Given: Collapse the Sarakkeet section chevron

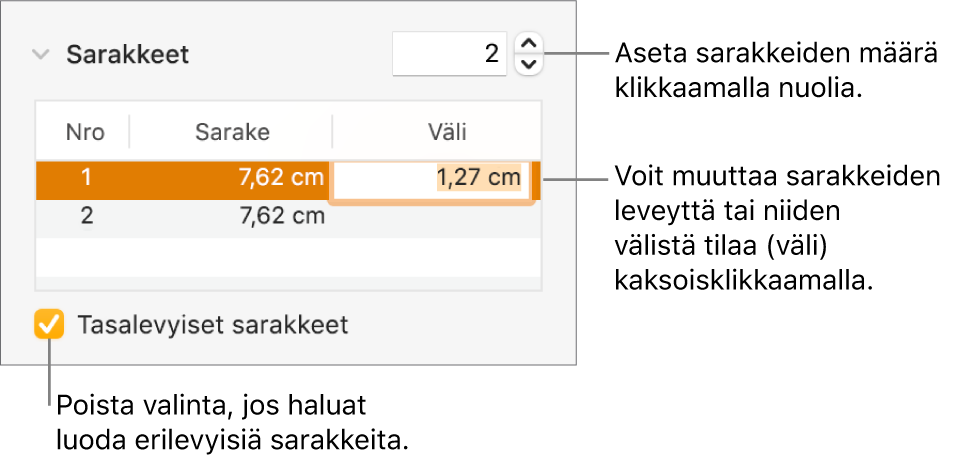Looking at the screenshot, I should click(x=40, y=55).
